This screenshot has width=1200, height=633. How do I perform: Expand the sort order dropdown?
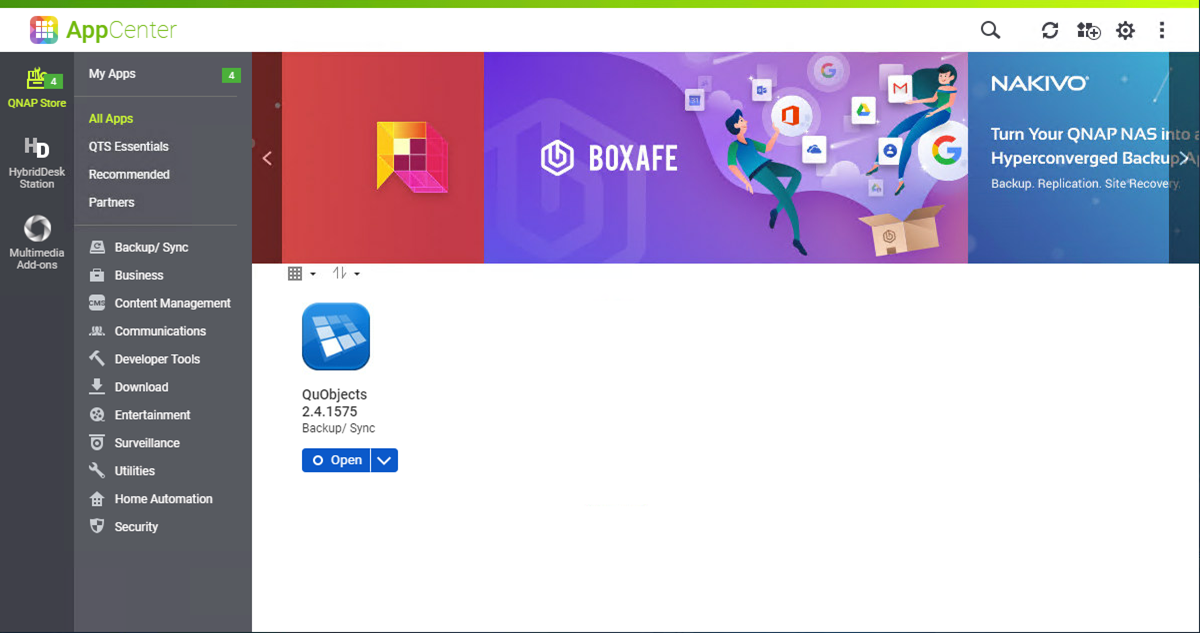coord(346,274)
